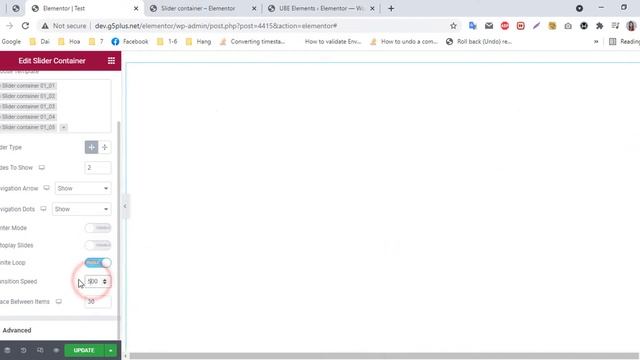Viewport: 640px width, 360px height.
Task: Expand the Advanced section
Action: pos(17,330)
